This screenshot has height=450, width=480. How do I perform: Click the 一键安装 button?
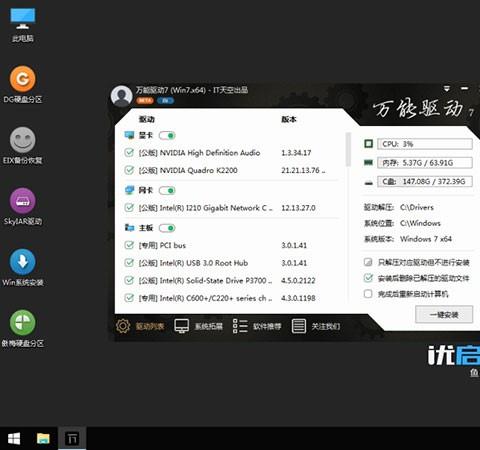click(x=444, y=314)
